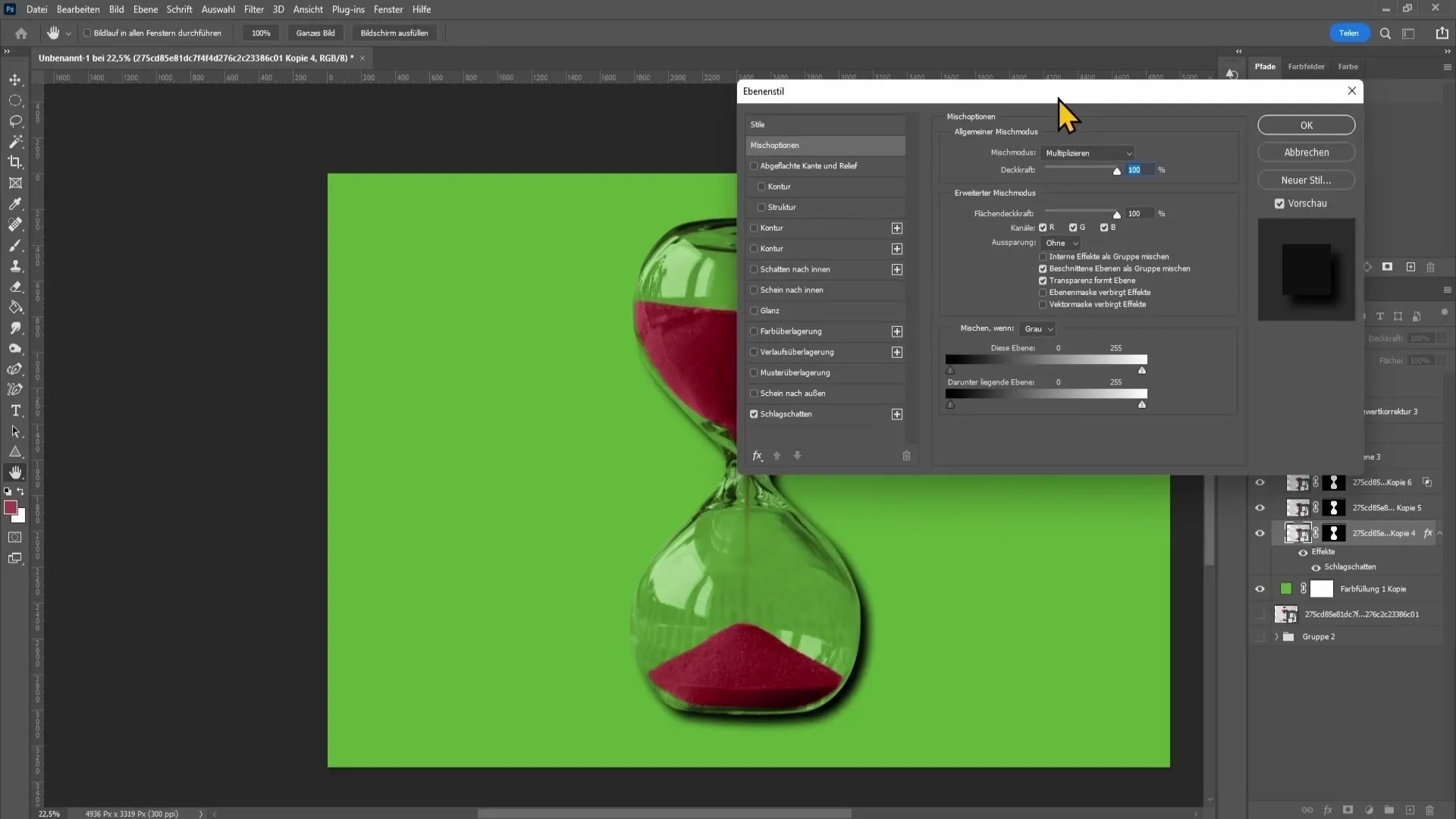This screenshot has width=1456, height=819.
Task: Select the Type tool
Action: [15, 410]
